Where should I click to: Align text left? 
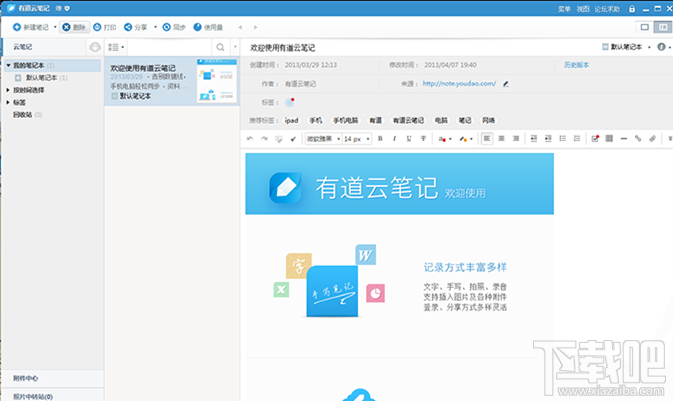tap(487, 139)
